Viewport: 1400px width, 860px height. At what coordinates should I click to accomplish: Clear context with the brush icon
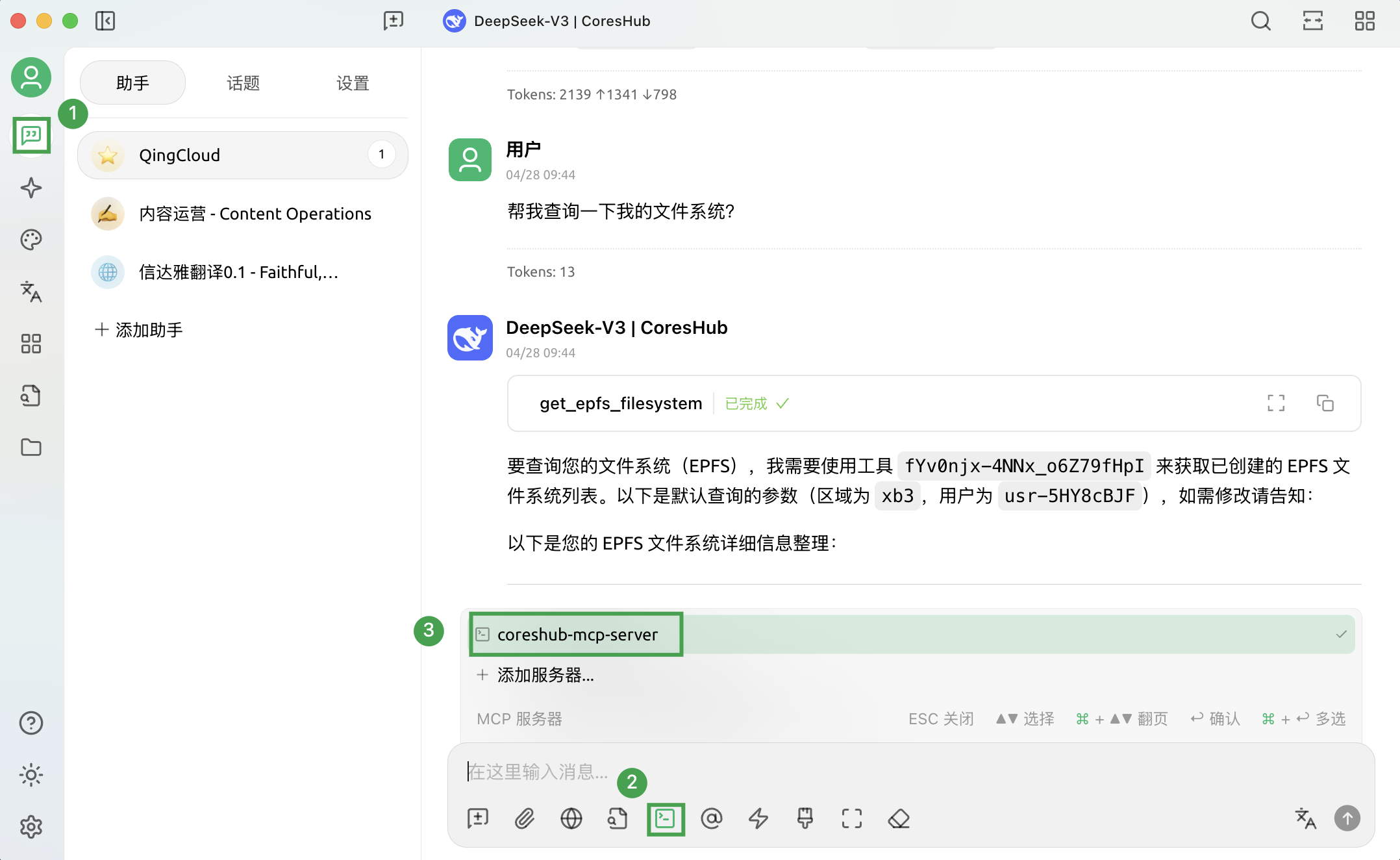pos(805,818)
